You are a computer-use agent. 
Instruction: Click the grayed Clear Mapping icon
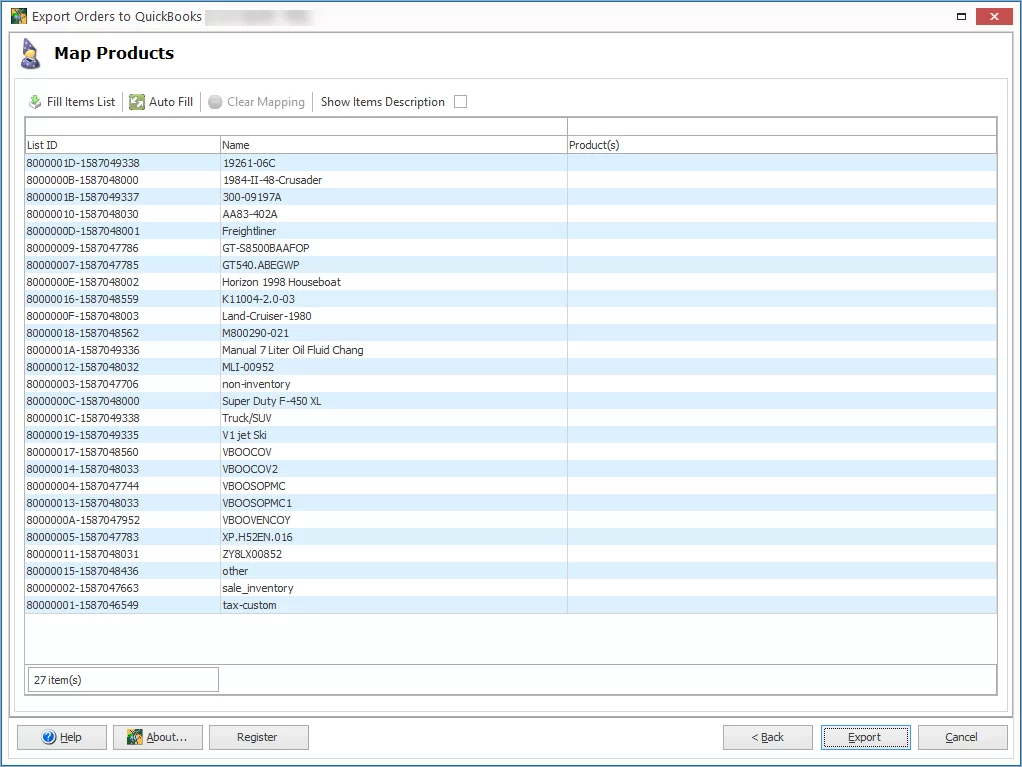[215, 101]
